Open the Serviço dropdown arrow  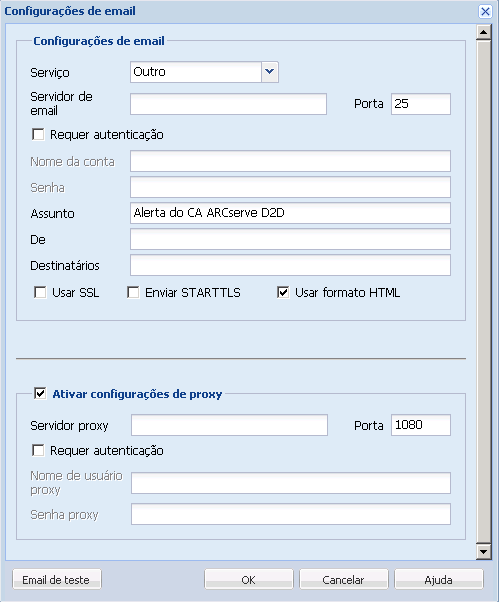pyautogui.click(x=270, y=72)
